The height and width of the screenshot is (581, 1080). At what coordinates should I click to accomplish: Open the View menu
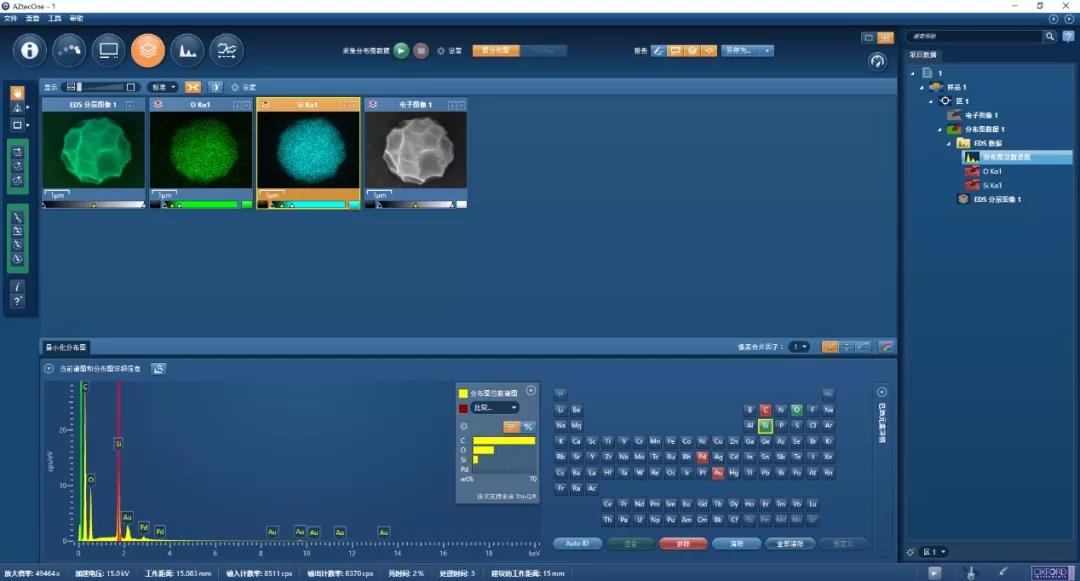[x=32, y=19]
